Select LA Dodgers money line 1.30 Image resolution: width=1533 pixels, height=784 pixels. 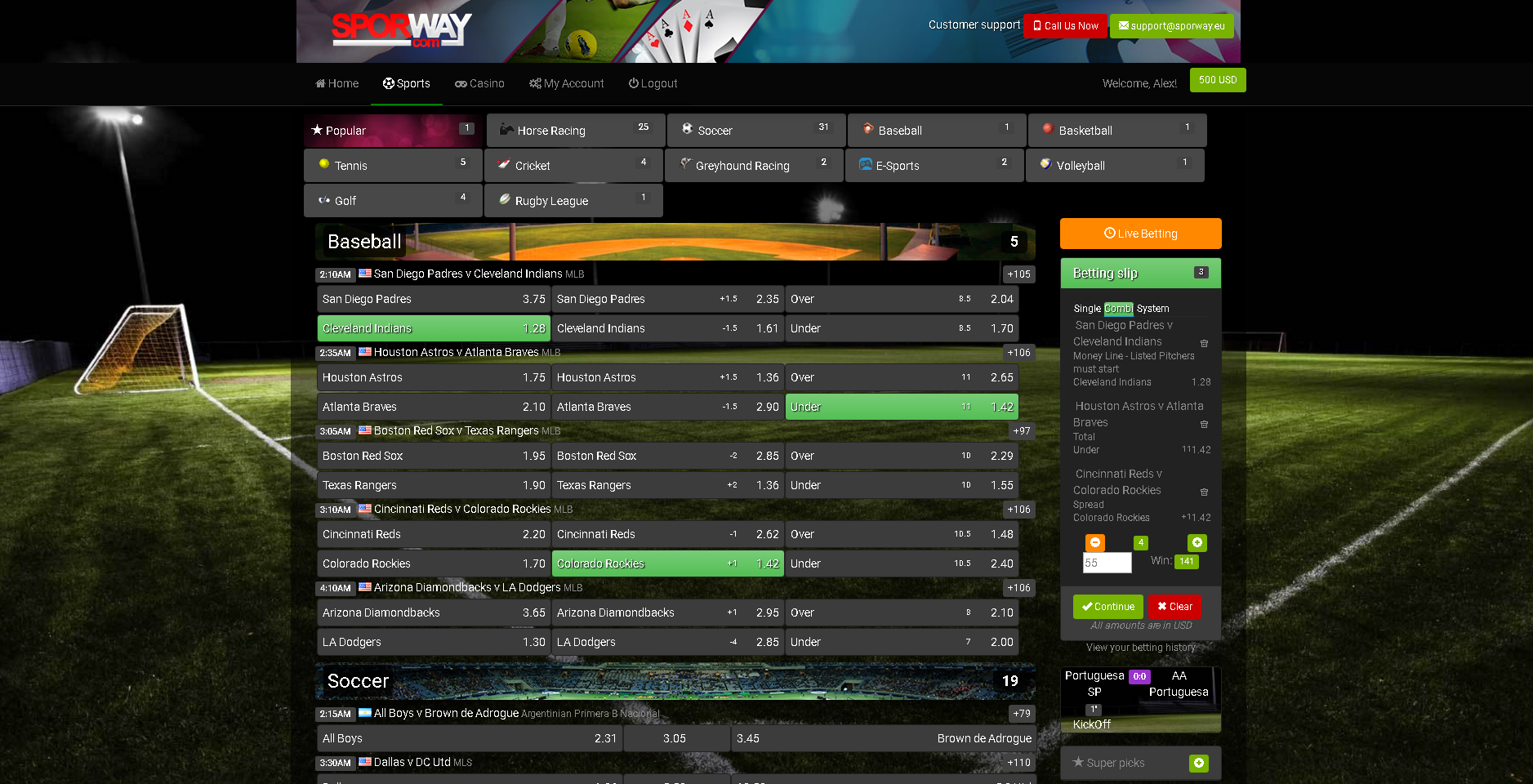pos(434,642)
